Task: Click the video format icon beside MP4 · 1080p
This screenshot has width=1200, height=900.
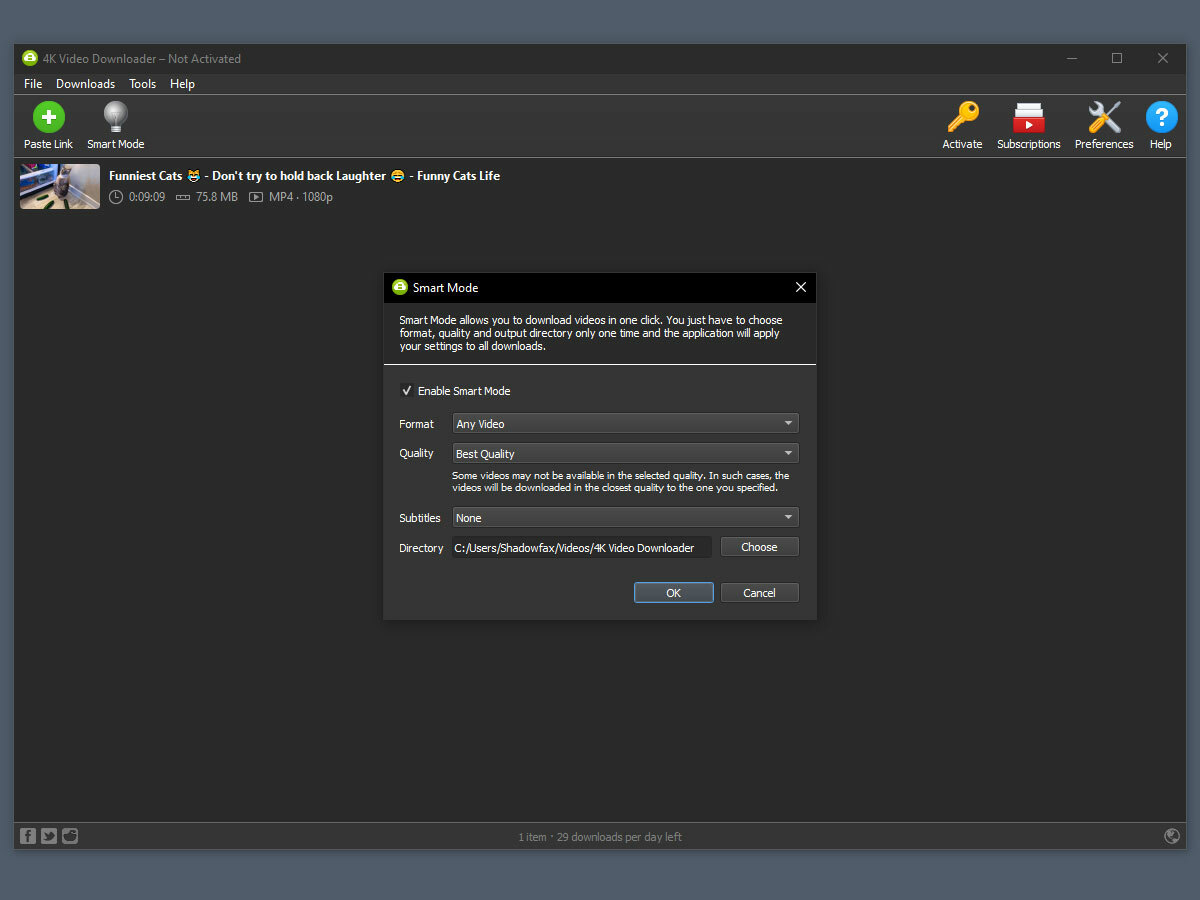Action: 256,197
